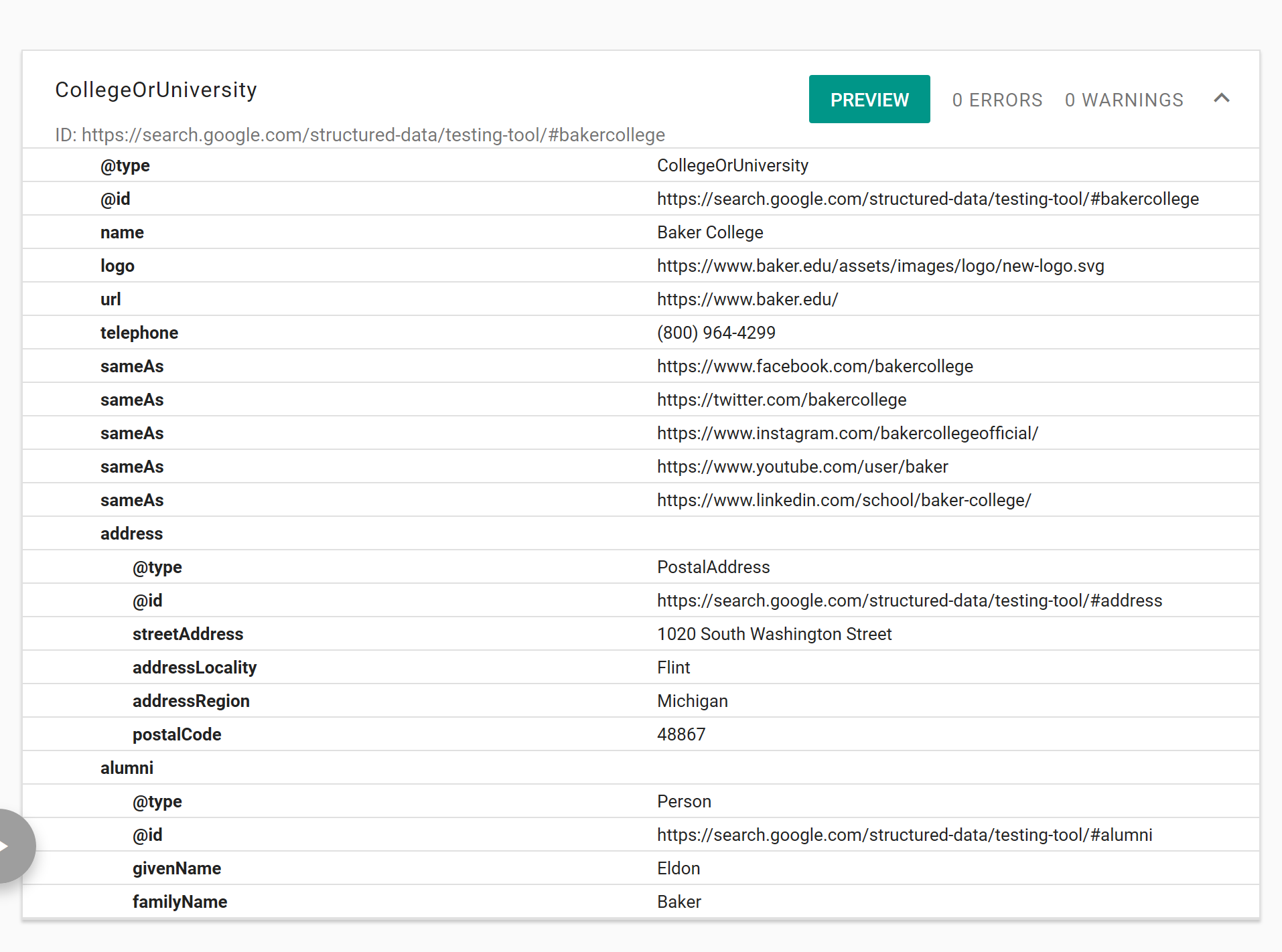Click the addressRegion value Michigan
1282x952 pixels.
coord(692,701)
